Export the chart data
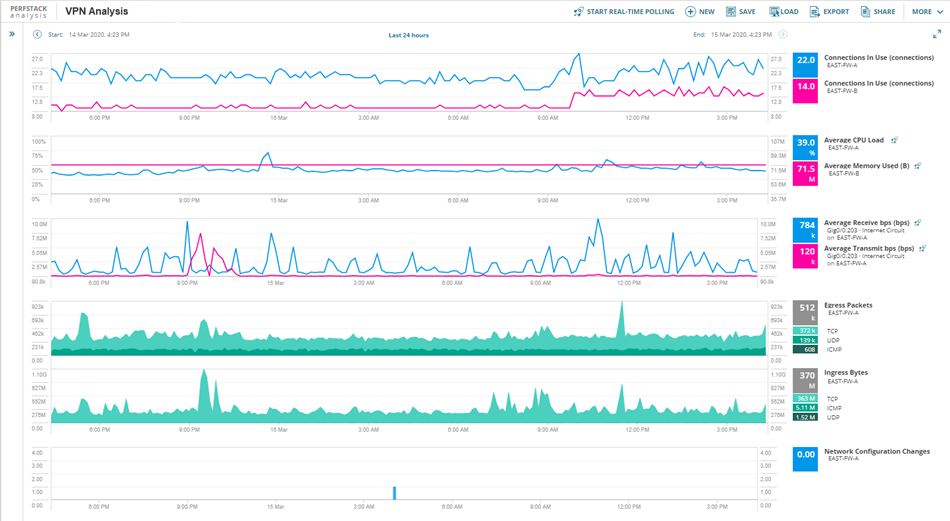The width and height of the screenshot is (950, 521). coord(829,12)
